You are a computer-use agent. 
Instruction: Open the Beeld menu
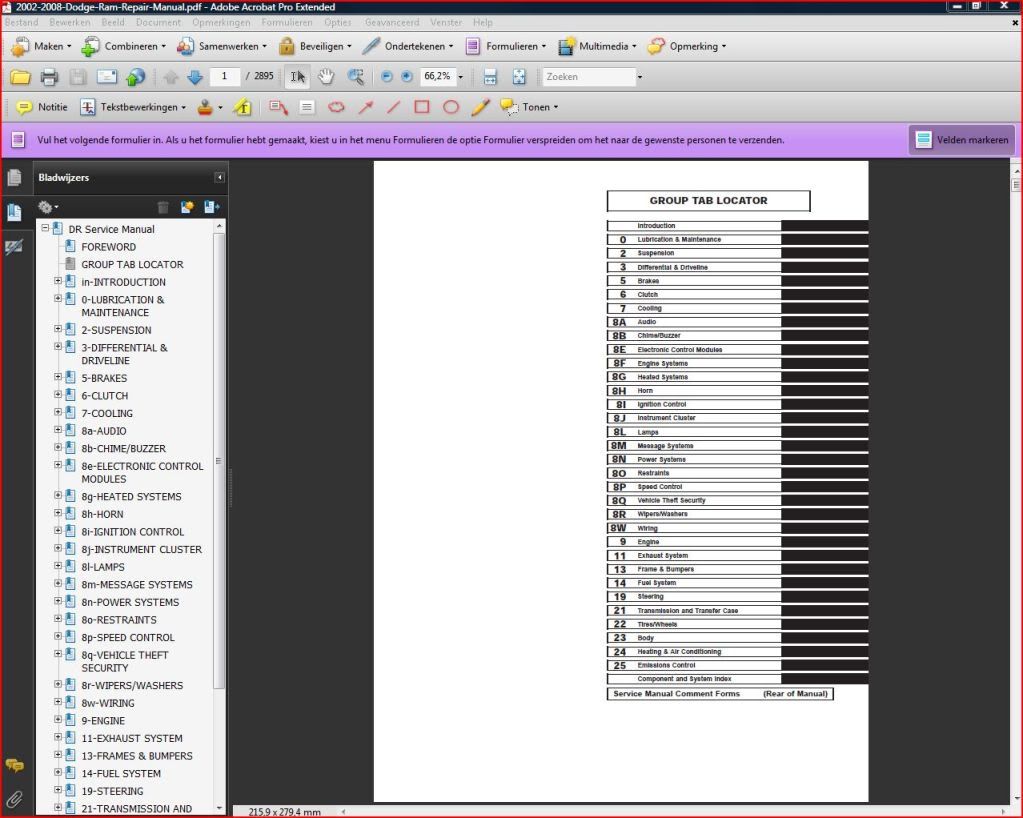pyautogui.click(x=113, y=22)
